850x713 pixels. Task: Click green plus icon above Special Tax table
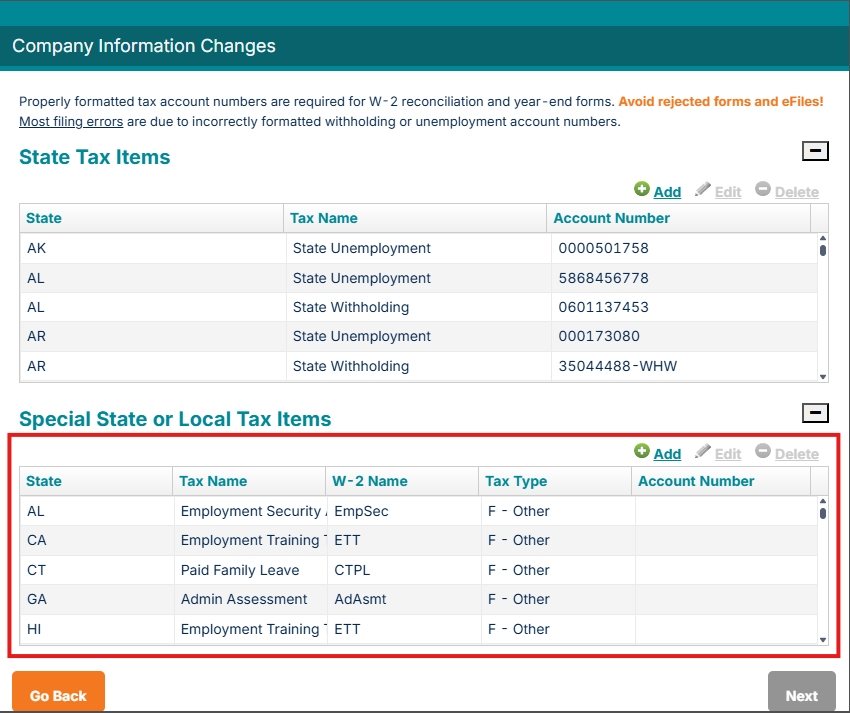coord(642,451)
